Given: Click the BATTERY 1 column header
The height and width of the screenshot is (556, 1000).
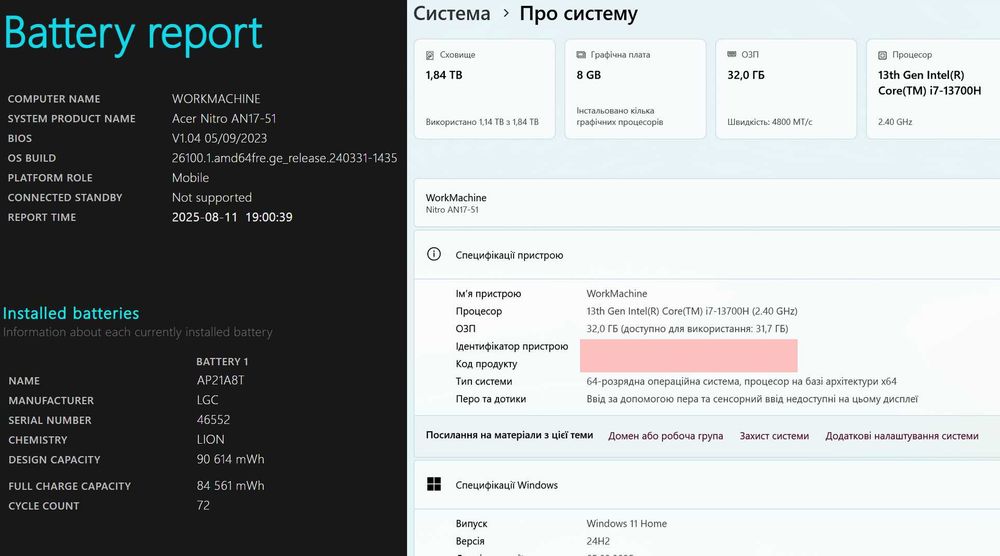Looking at the screenshot, I should (x=222, y=362).
